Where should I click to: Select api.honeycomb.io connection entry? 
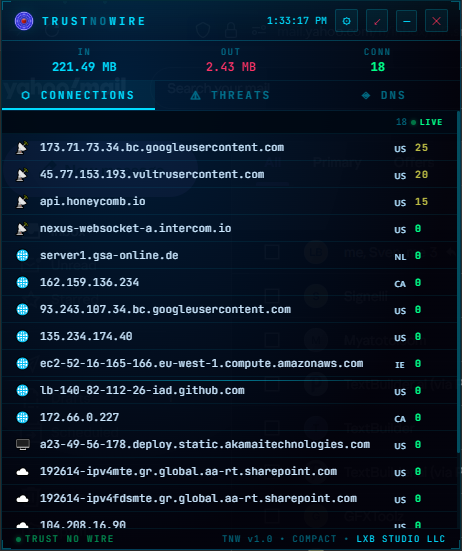point(93,202)
